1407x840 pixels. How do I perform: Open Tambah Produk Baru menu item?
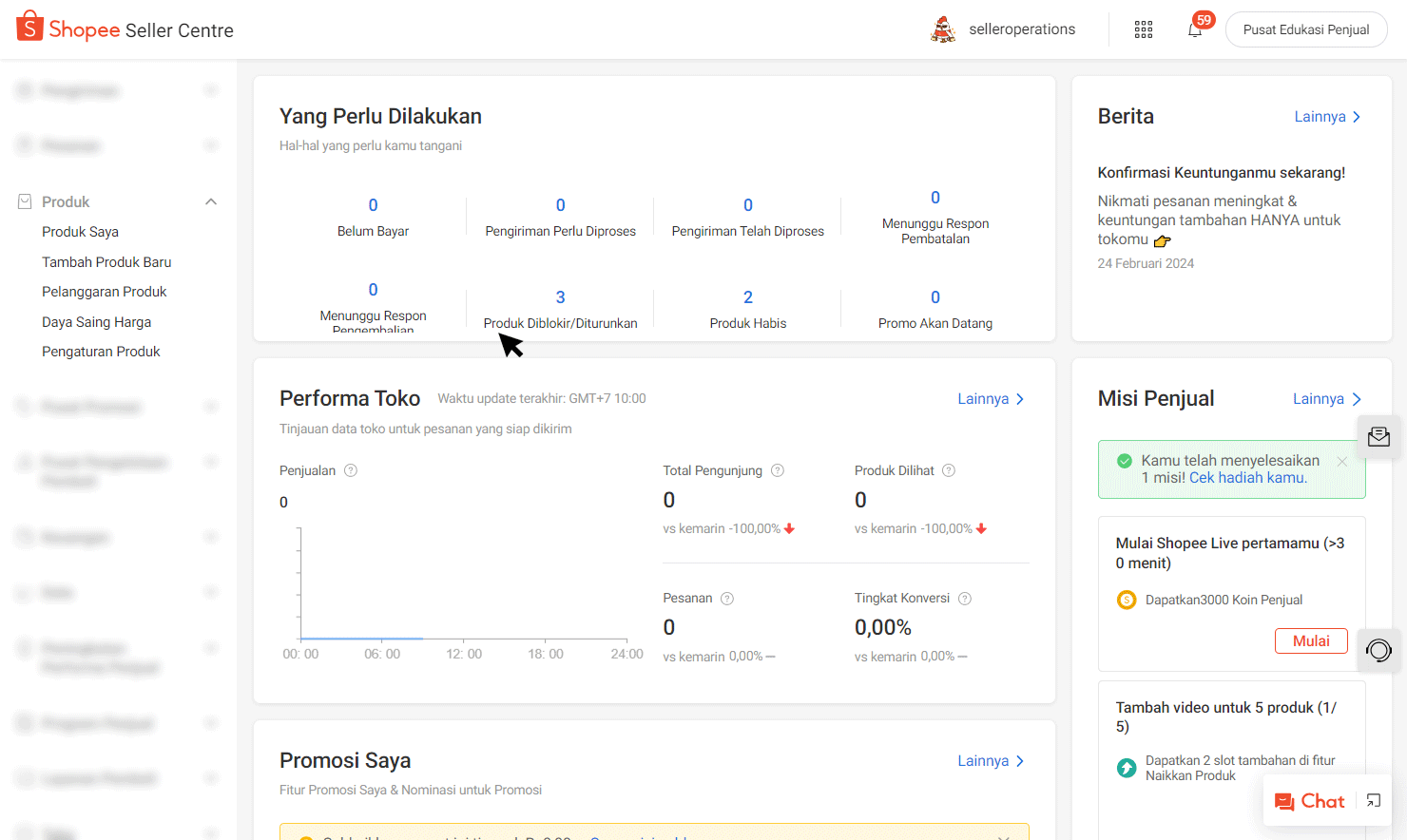[x=106, y=262]
